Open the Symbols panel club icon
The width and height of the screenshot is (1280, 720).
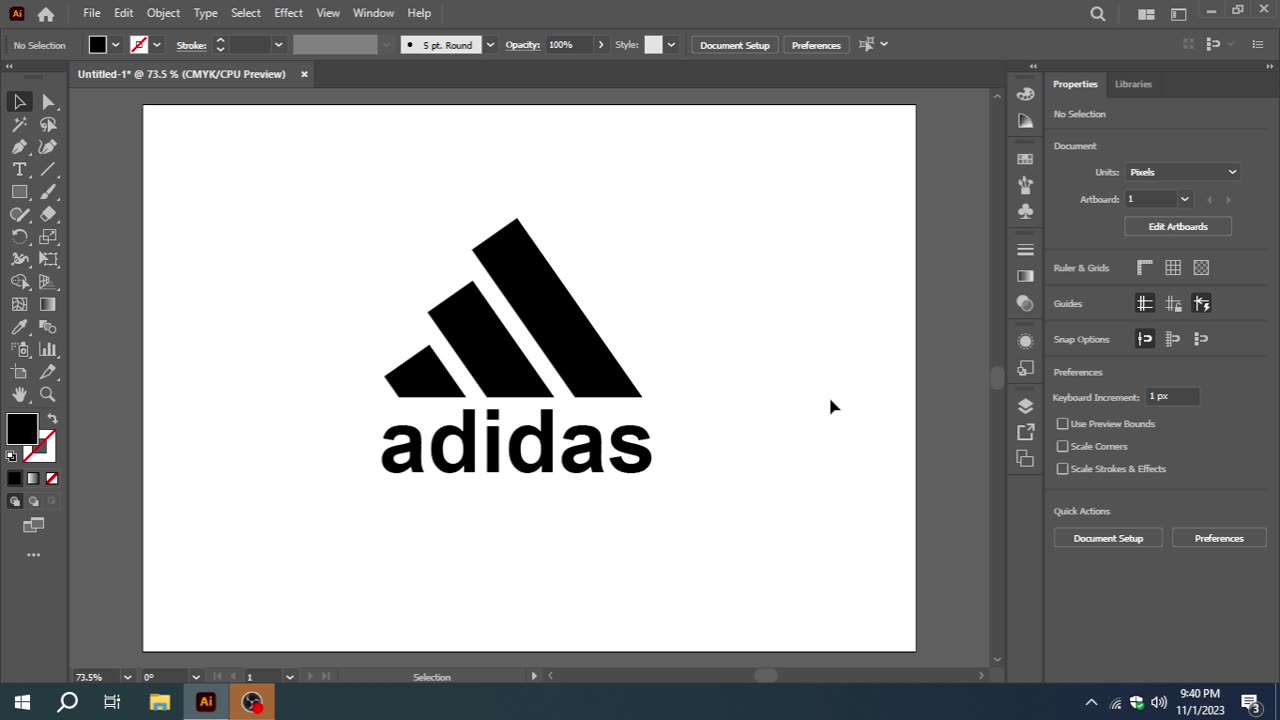1025,211
